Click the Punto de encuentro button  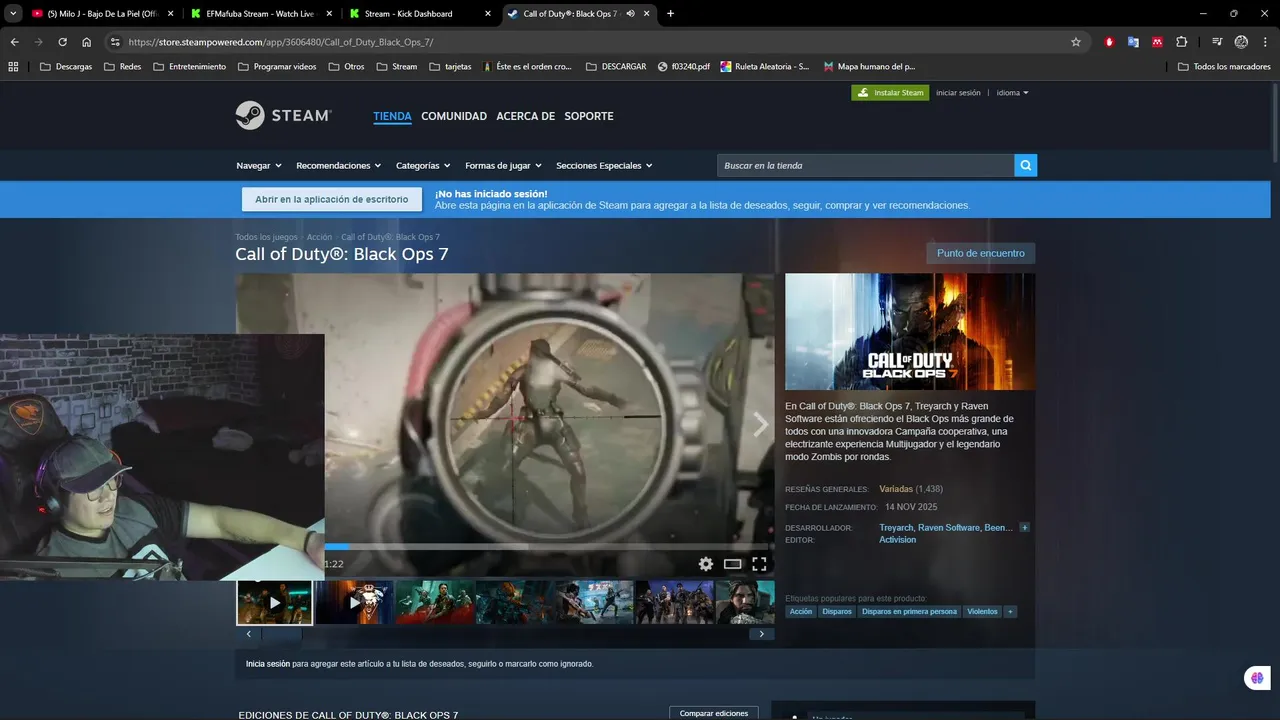[x=980, y=253]
